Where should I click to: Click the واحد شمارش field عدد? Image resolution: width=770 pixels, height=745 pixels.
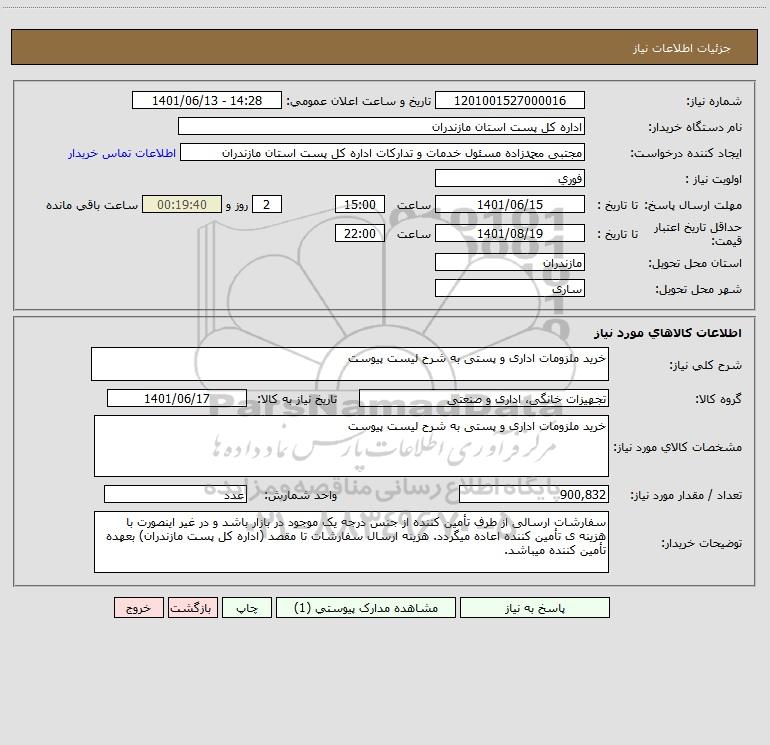click(175, 494)
